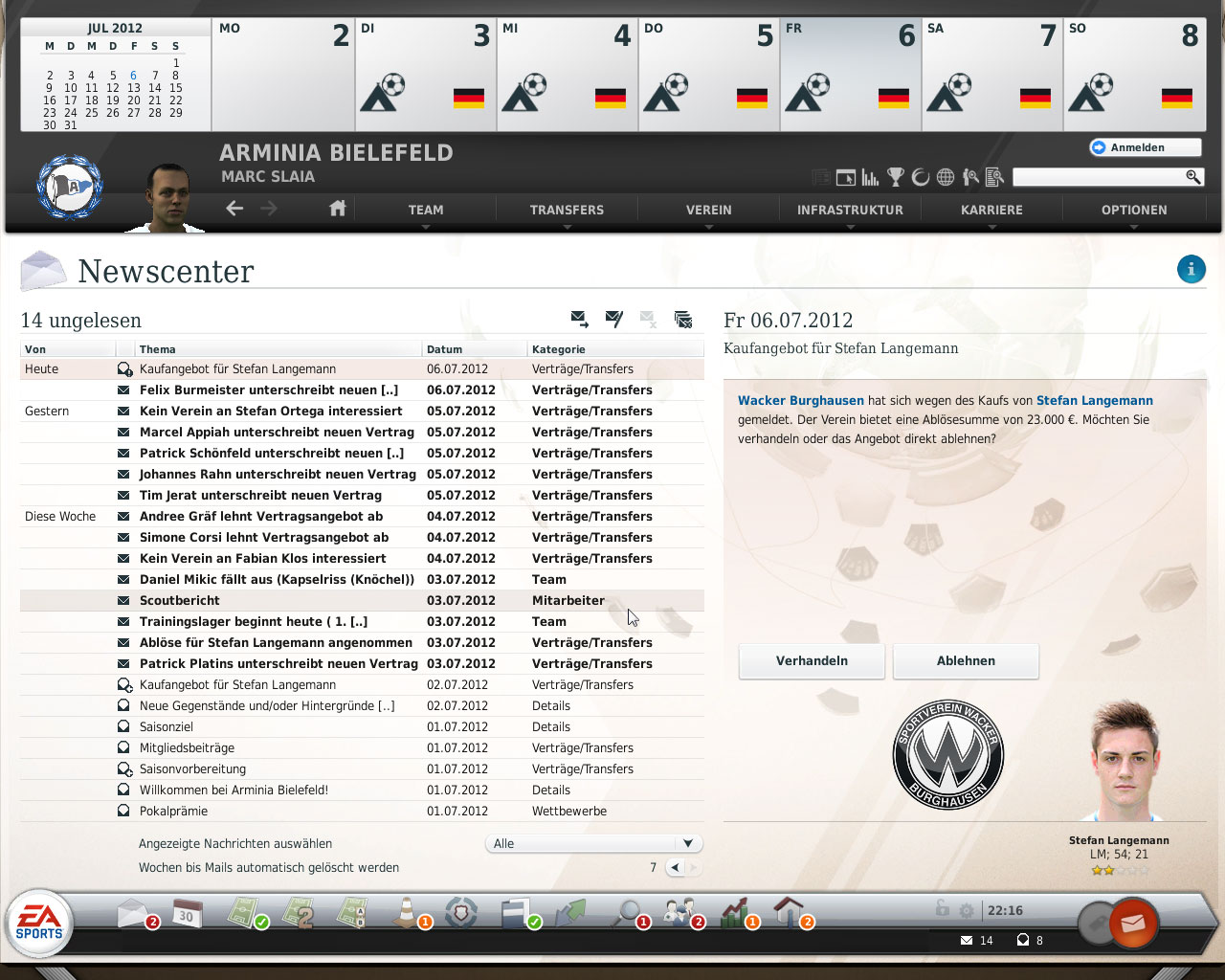The width and height of the screenshot is (1225, 980).
Task: Open message Scoutbericht
Action: click(x=362, y=600)
